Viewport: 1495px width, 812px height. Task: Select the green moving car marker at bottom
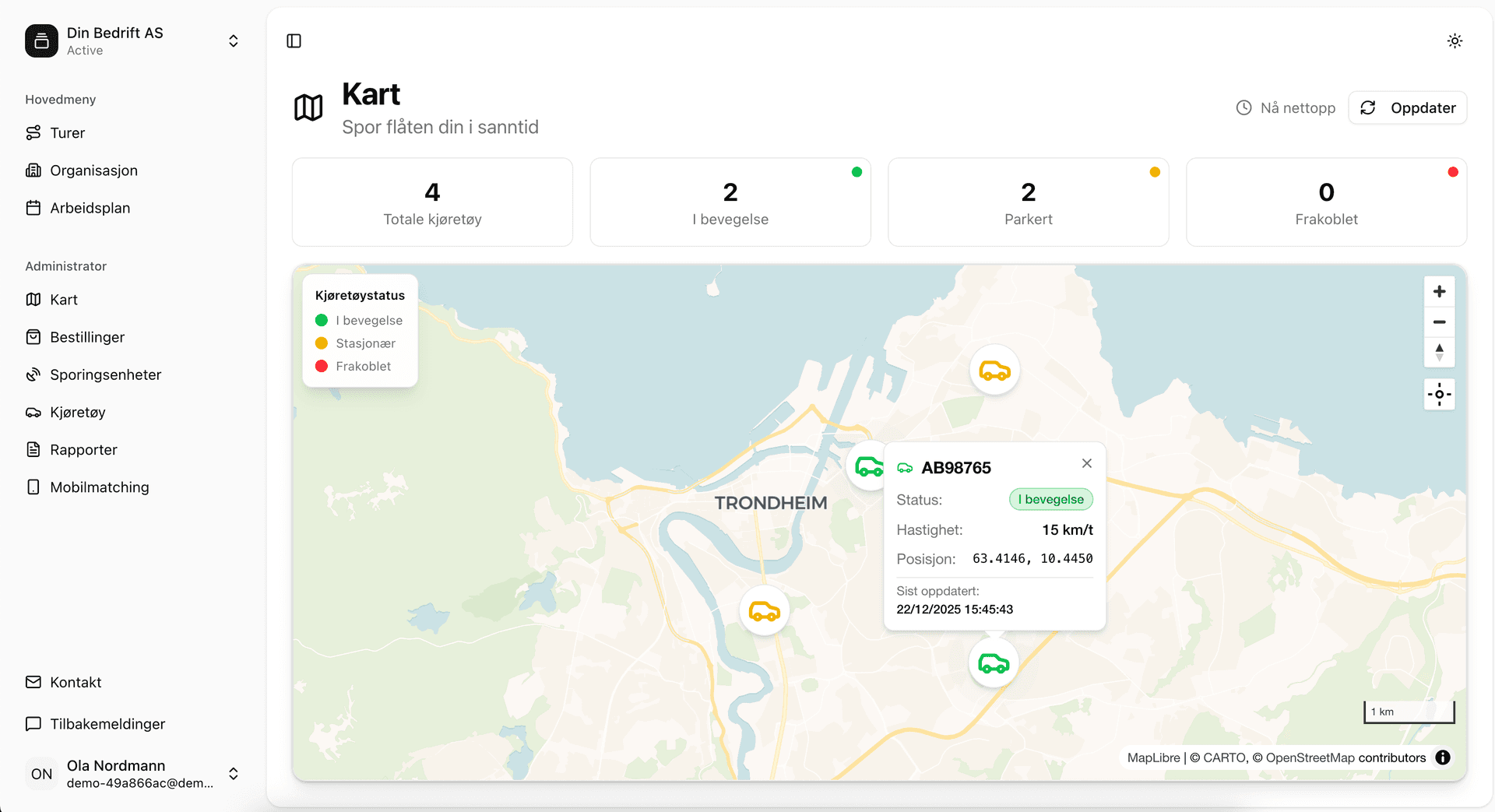point(994,663)
